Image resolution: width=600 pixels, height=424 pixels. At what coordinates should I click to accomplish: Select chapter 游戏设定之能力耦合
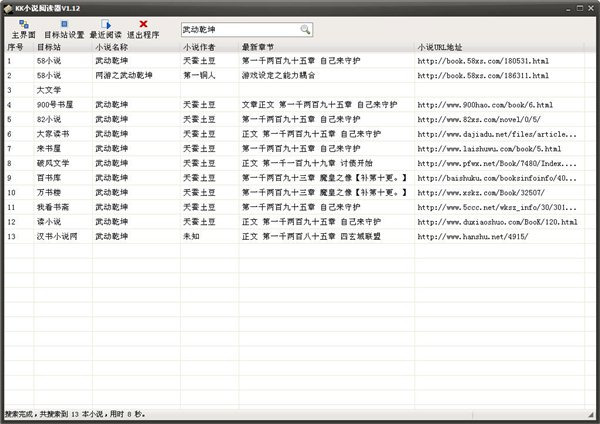[x=278, y=75]
